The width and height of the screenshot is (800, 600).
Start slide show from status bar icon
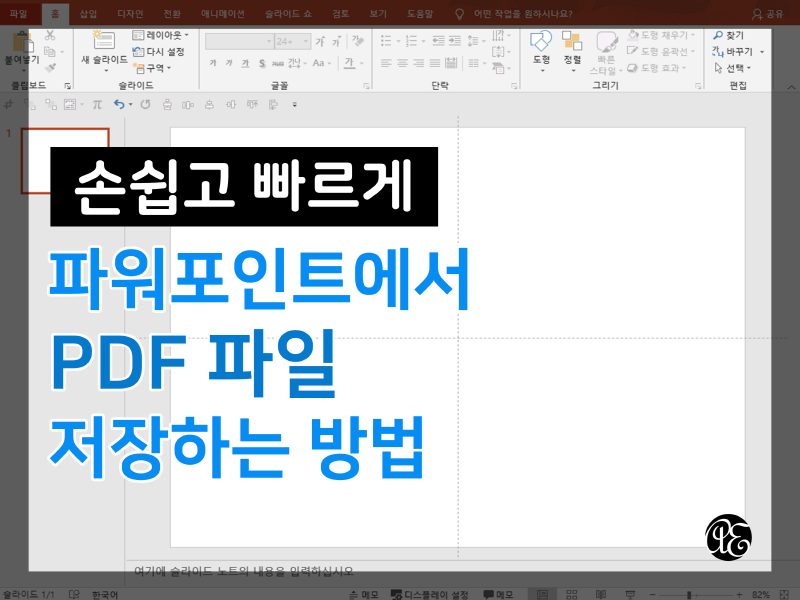click(631, 594)
